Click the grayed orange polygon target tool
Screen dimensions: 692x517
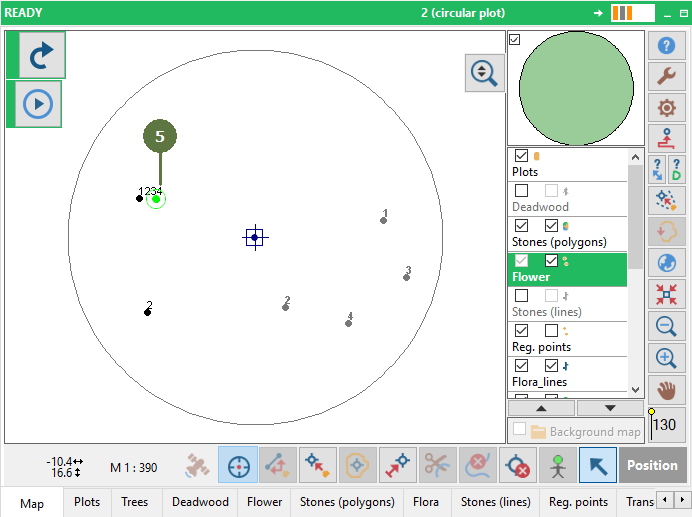coord(357,465)
